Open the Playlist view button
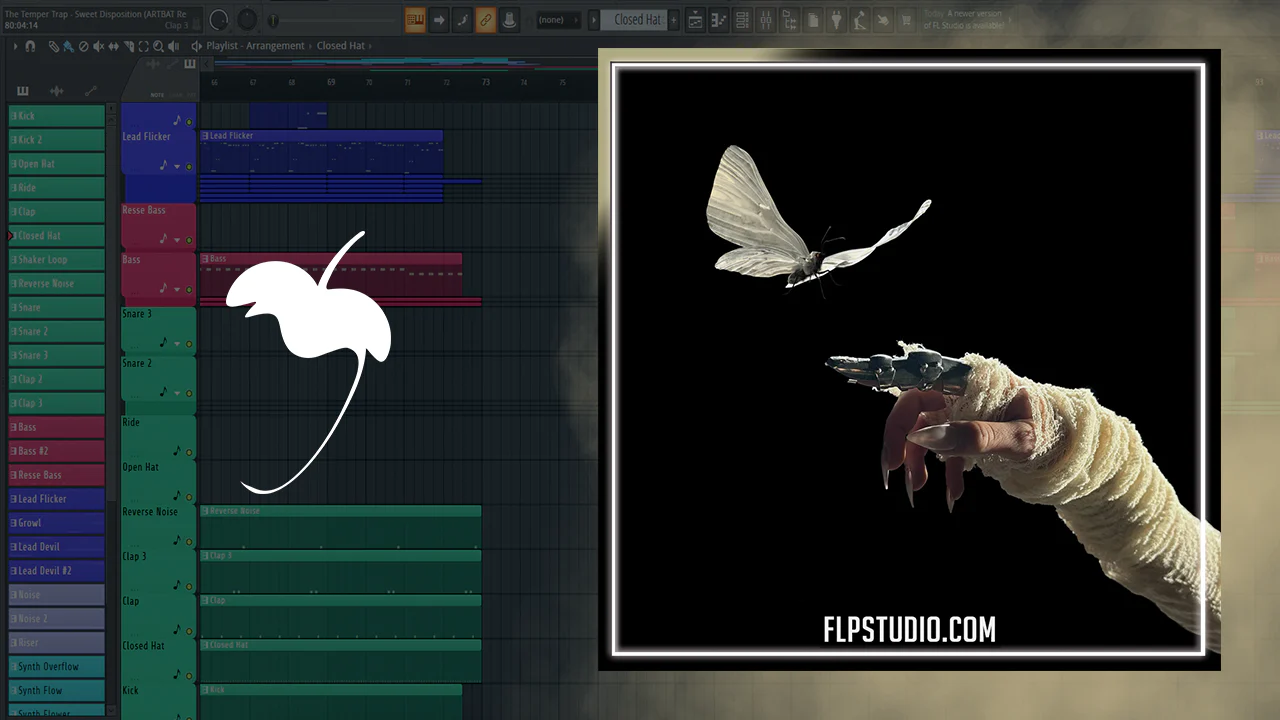 tap(695, 20)
